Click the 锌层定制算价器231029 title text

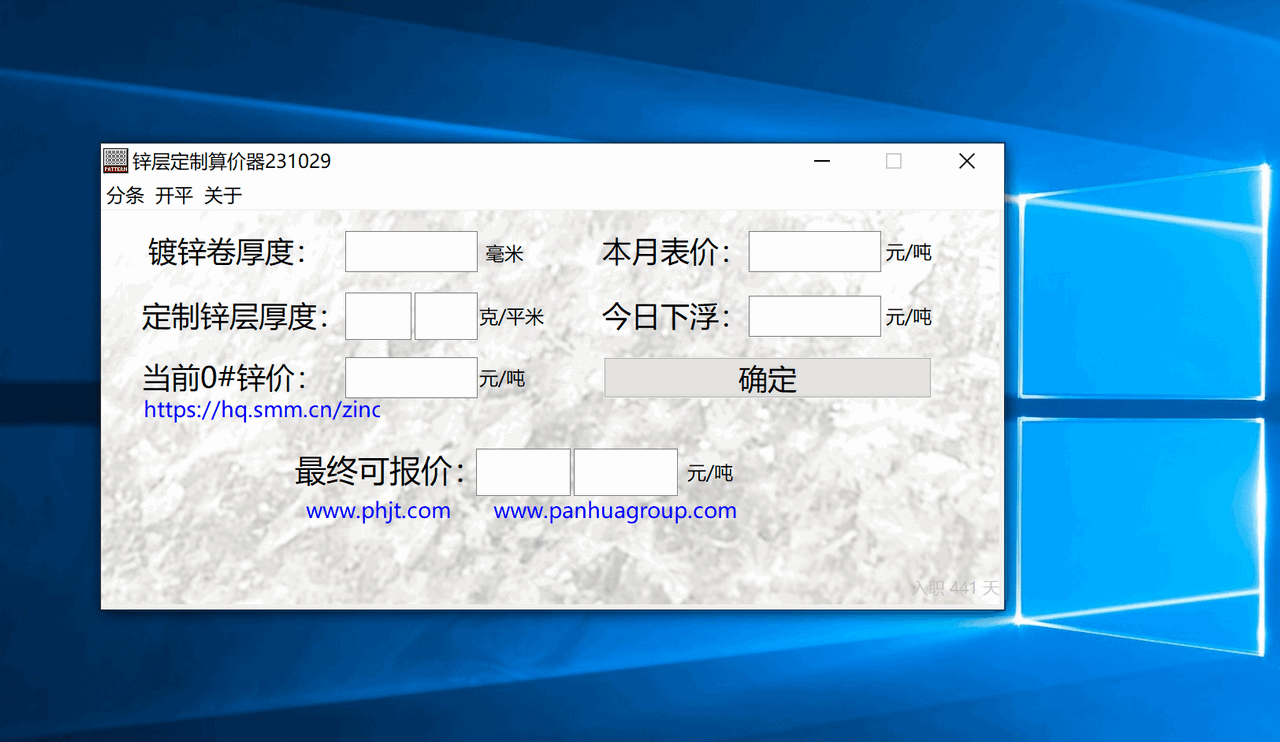(x=232, y=161)
